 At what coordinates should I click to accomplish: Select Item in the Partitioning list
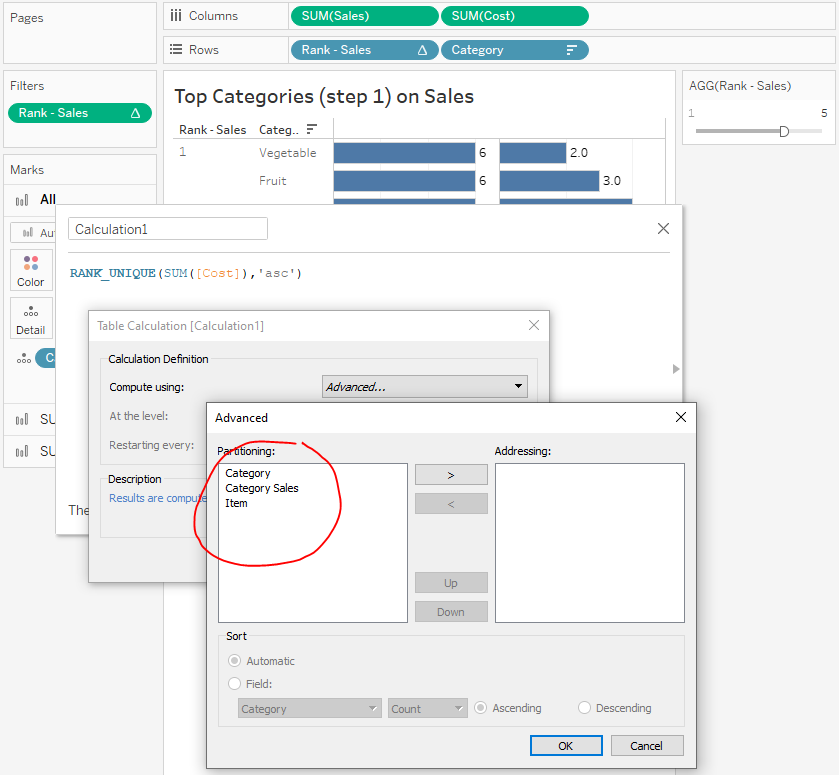pyautogui.click(x=236, y=503)
